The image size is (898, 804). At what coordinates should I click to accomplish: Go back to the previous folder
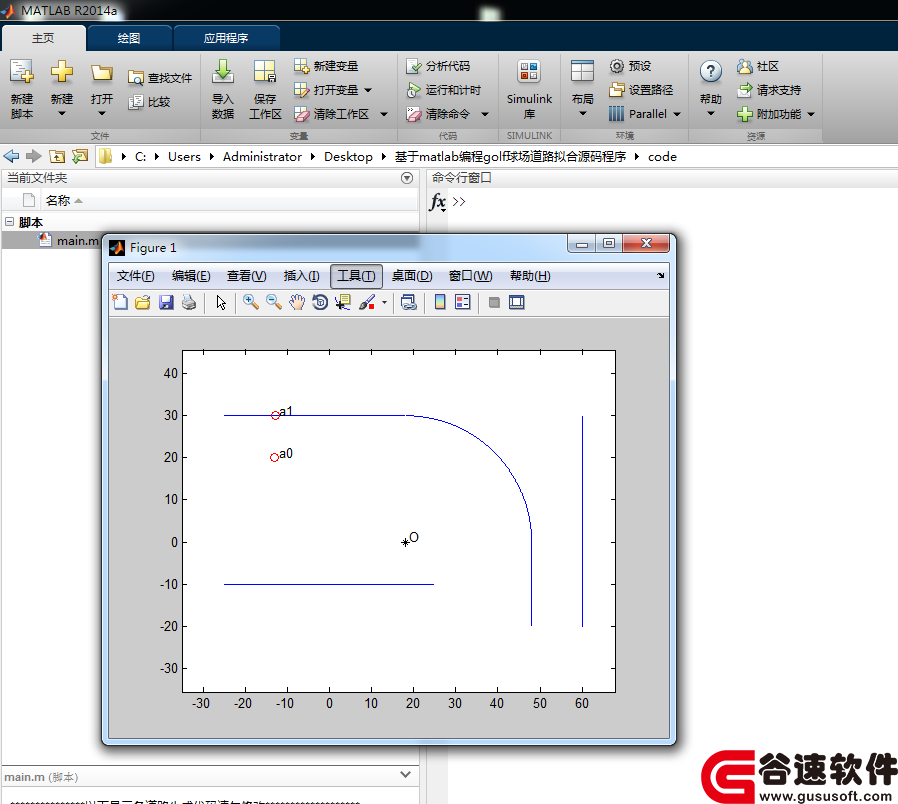point(11,156)
